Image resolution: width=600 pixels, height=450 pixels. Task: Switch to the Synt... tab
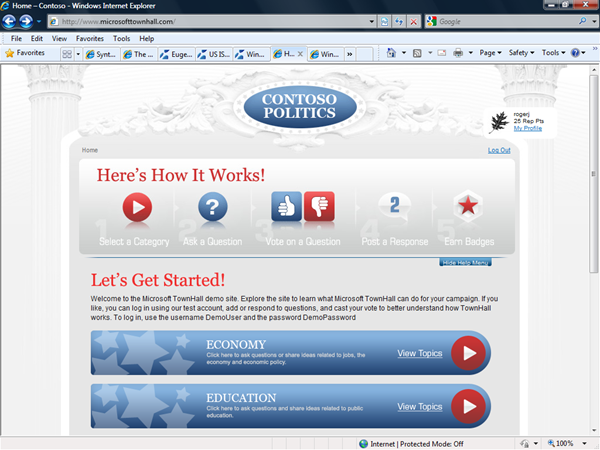[x=101, y=54]
